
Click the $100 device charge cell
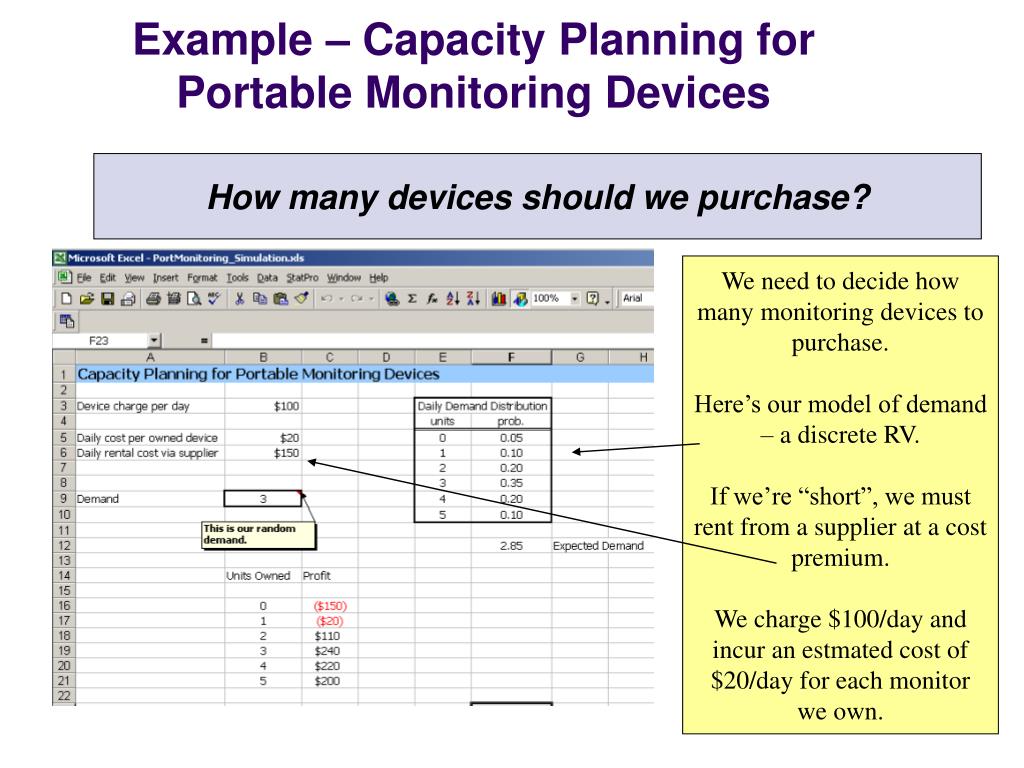pyautogui.click(x=263, y=406)
